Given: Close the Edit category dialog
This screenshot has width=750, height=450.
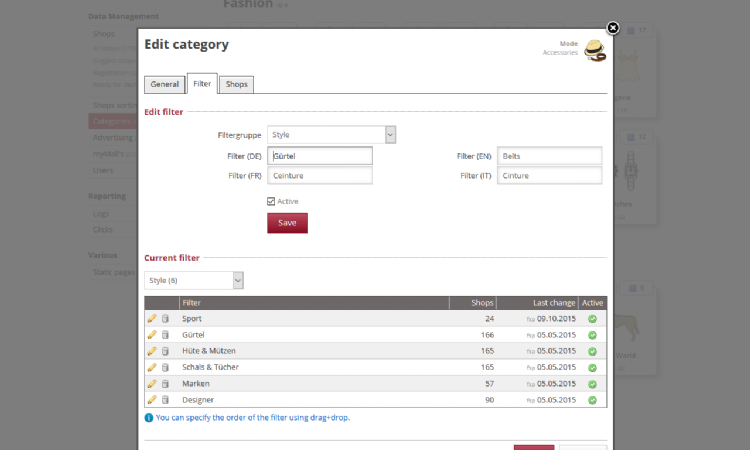Looking at the screenshot, I should (x=613, y=29).
